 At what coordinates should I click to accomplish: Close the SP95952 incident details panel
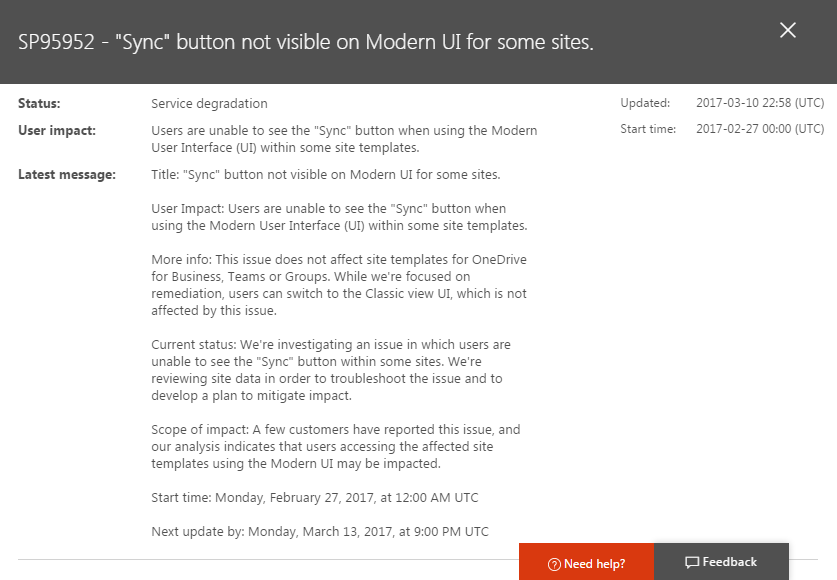(788, 30)
